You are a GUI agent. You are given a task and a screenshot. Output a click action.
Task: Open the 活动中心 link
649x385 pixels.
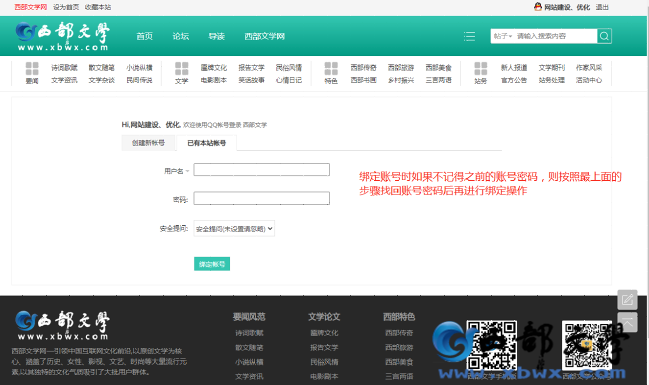[589, 80]
